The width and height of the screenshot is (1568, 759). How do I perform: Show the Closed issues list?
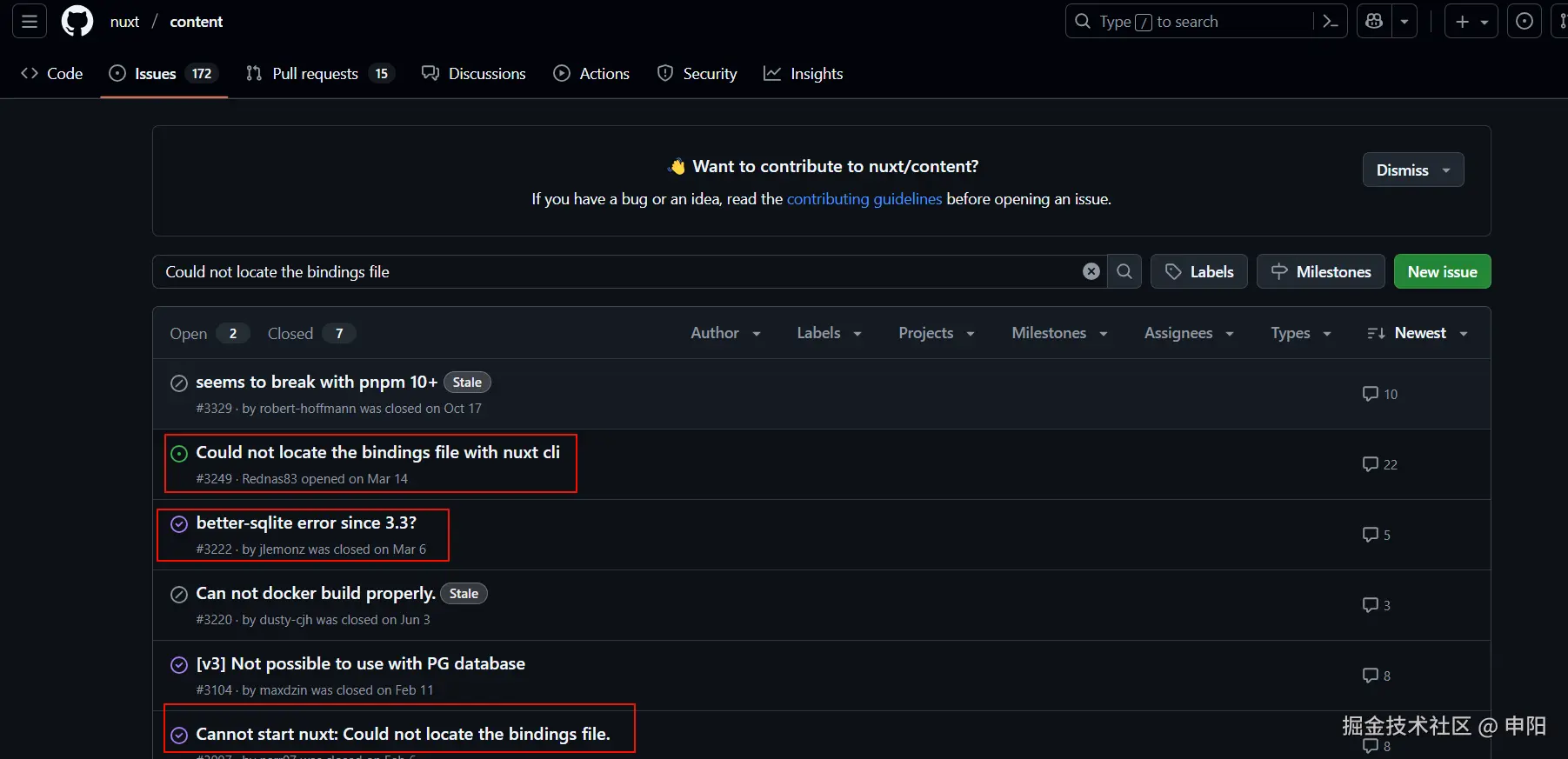(x=310, y=334)
